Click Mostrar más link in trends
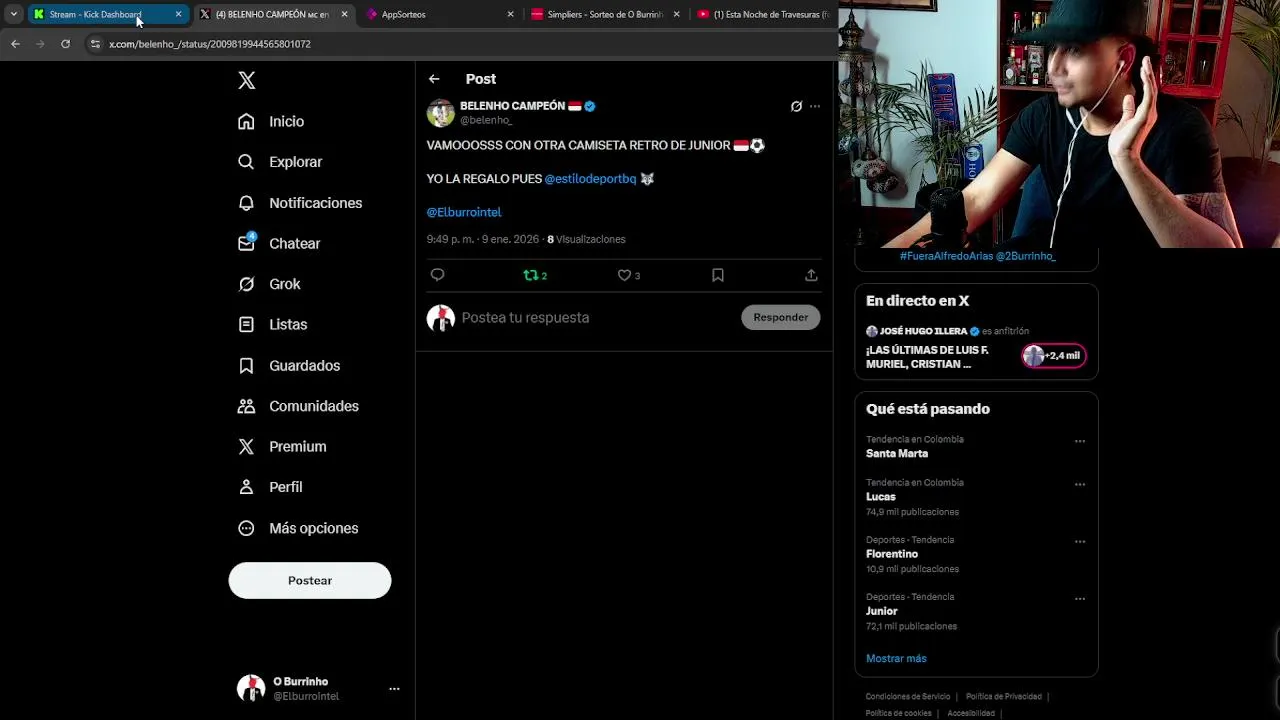 click(x=896, y=658)
